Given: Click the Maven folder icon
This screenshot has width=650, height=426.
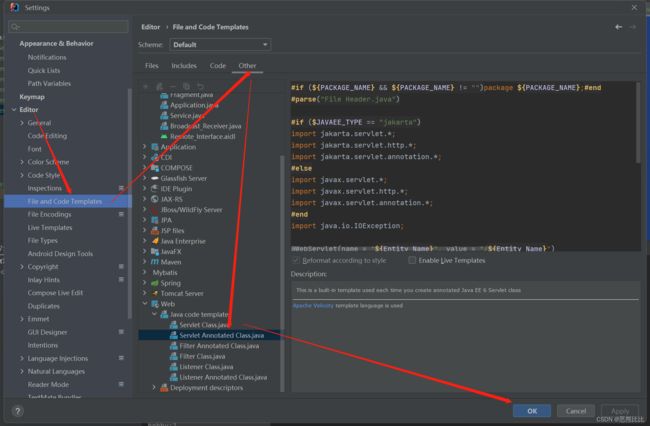Looking at the screenshot, I should [154, 261].
